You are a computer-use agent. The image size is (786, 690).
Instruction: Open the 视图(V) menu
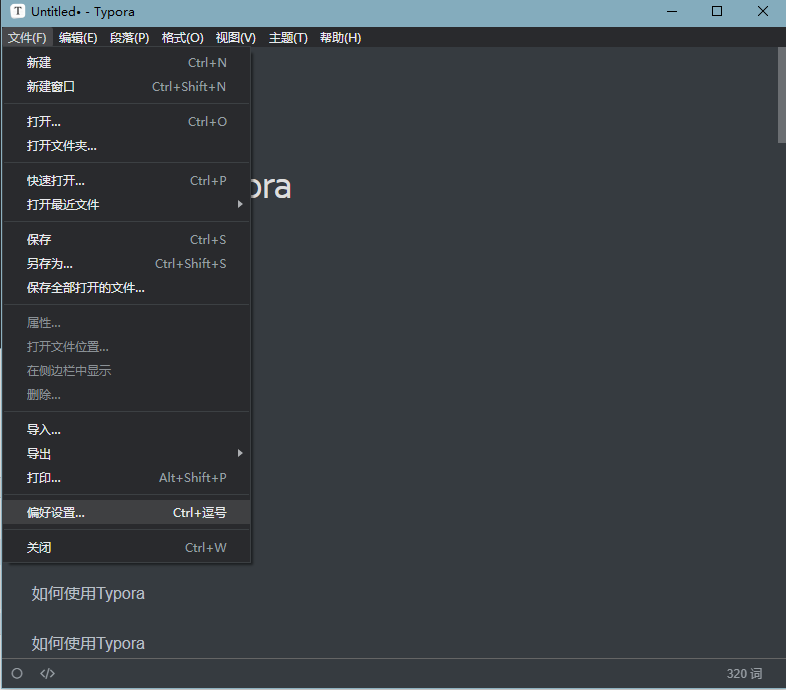236,38
